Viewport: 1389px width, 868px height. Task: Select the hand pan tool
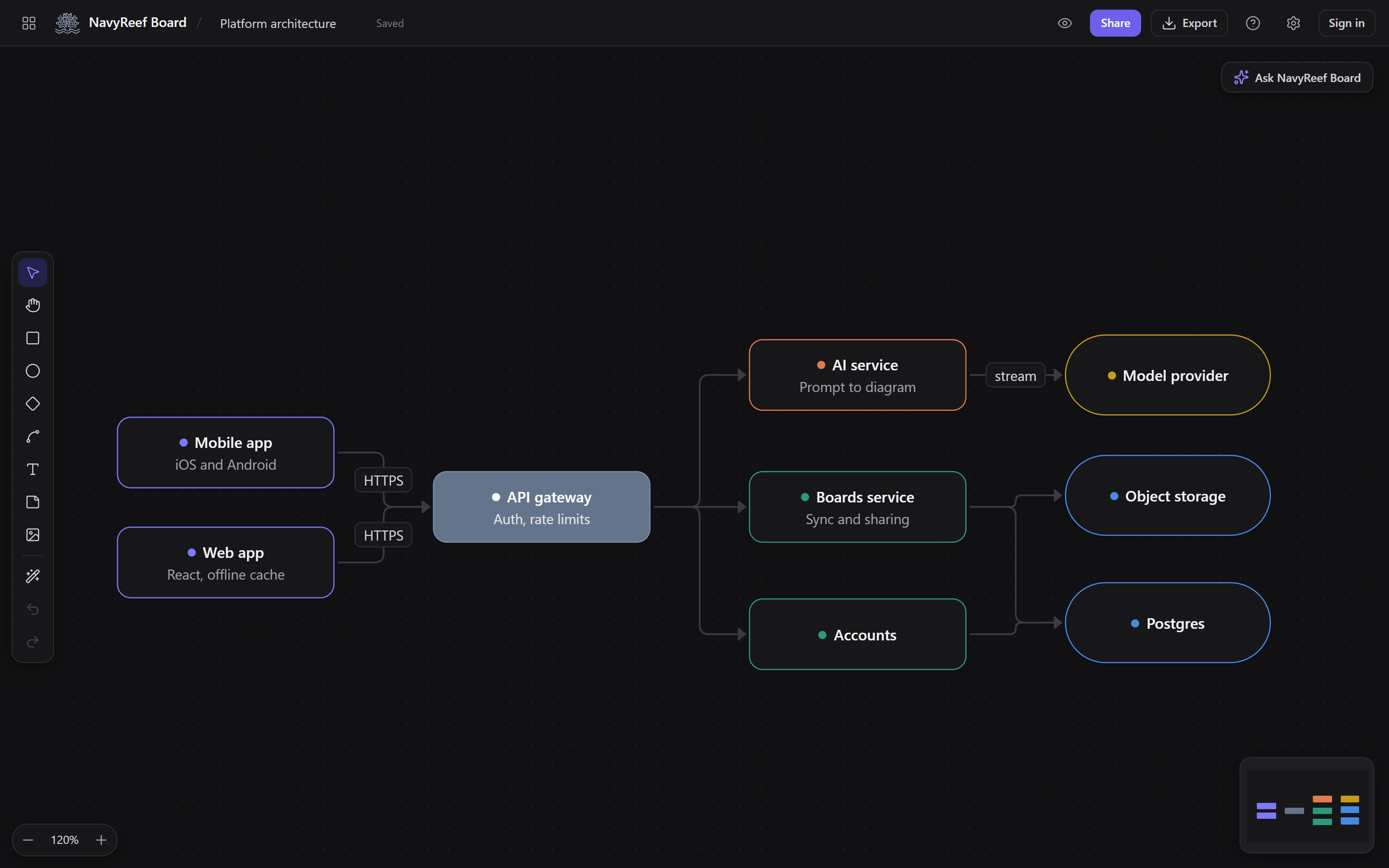click(x=33, y=306)
